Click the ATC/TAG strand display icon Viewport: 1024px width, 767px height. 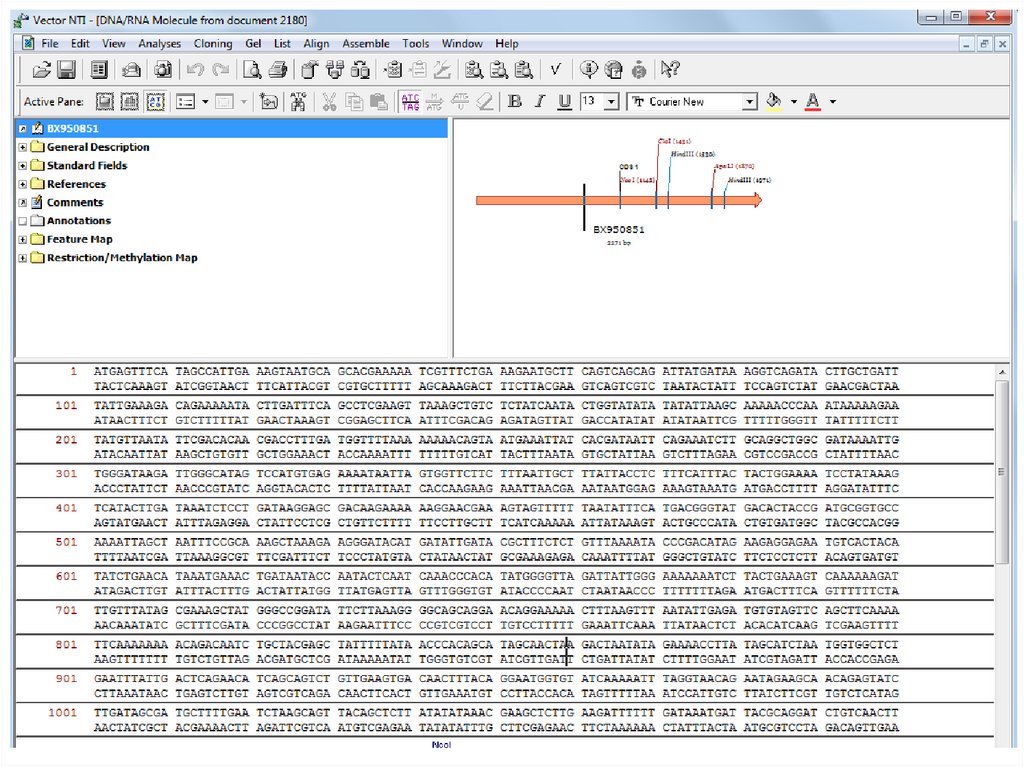(x=410, y=102)
